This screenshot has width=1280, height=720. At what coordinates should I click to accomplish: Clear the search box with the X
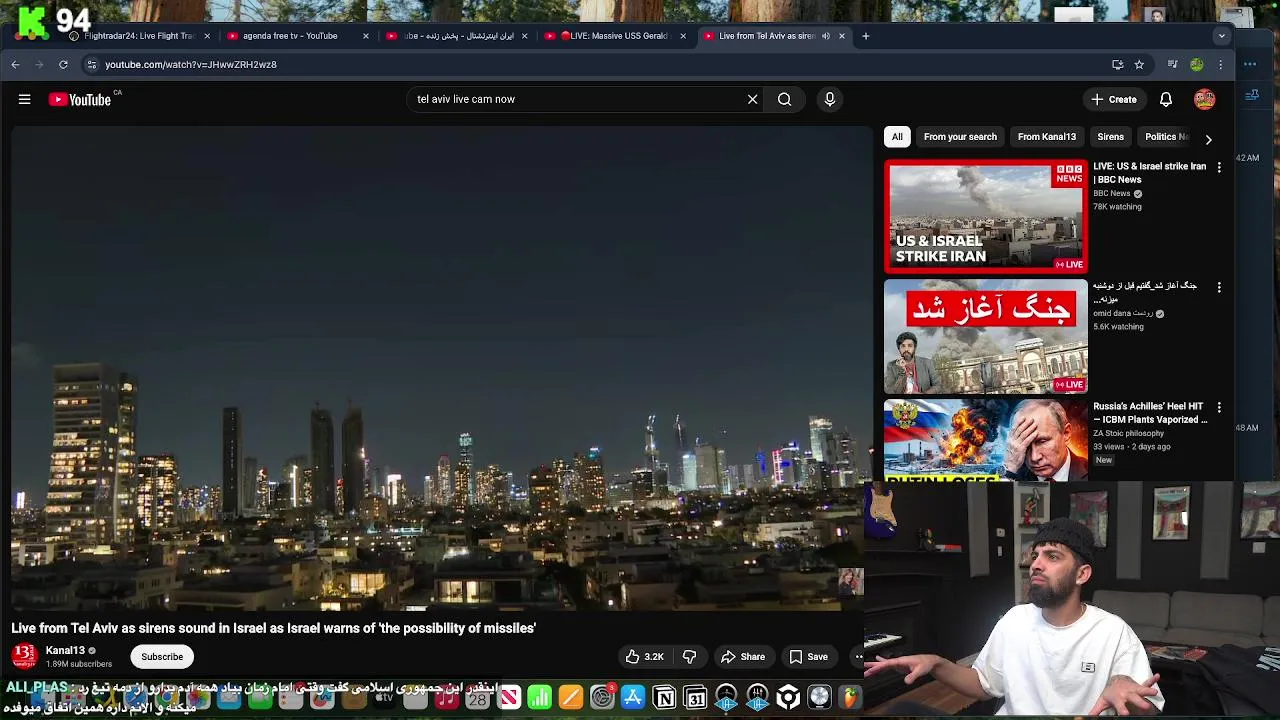[x=753, y=99]
